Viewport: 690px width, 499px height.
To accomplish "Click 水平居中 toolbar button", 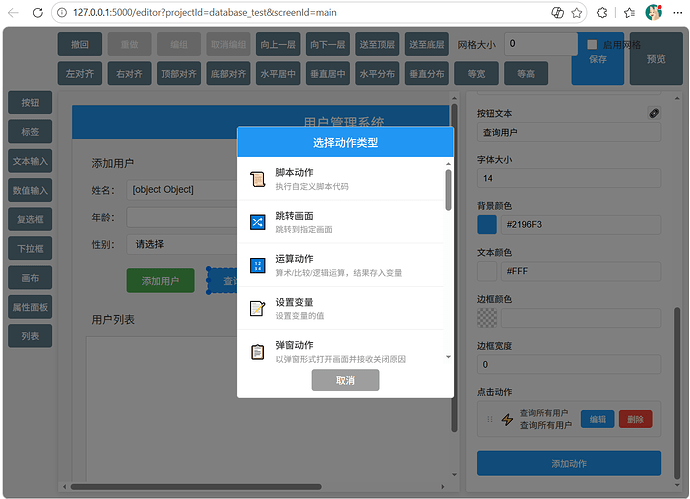I will click(x=278, y=73).
